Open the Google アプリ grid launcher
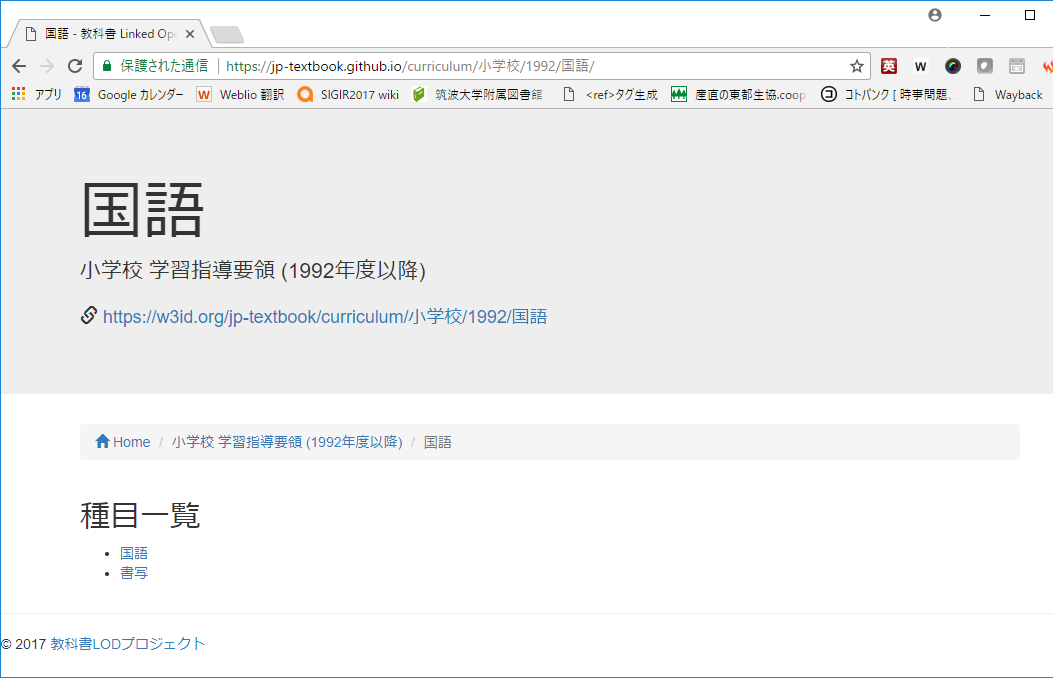This screenshot has height=678, width=1053. point(17,93)
